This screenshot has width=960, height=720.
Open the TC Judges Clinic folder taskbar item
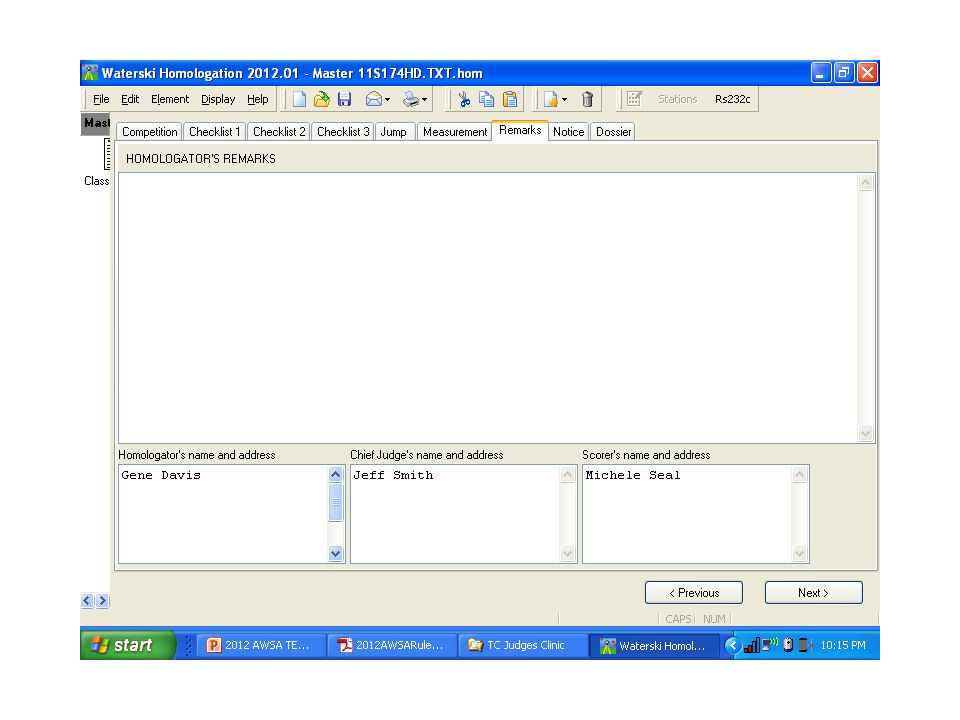(x=523, y=645)
